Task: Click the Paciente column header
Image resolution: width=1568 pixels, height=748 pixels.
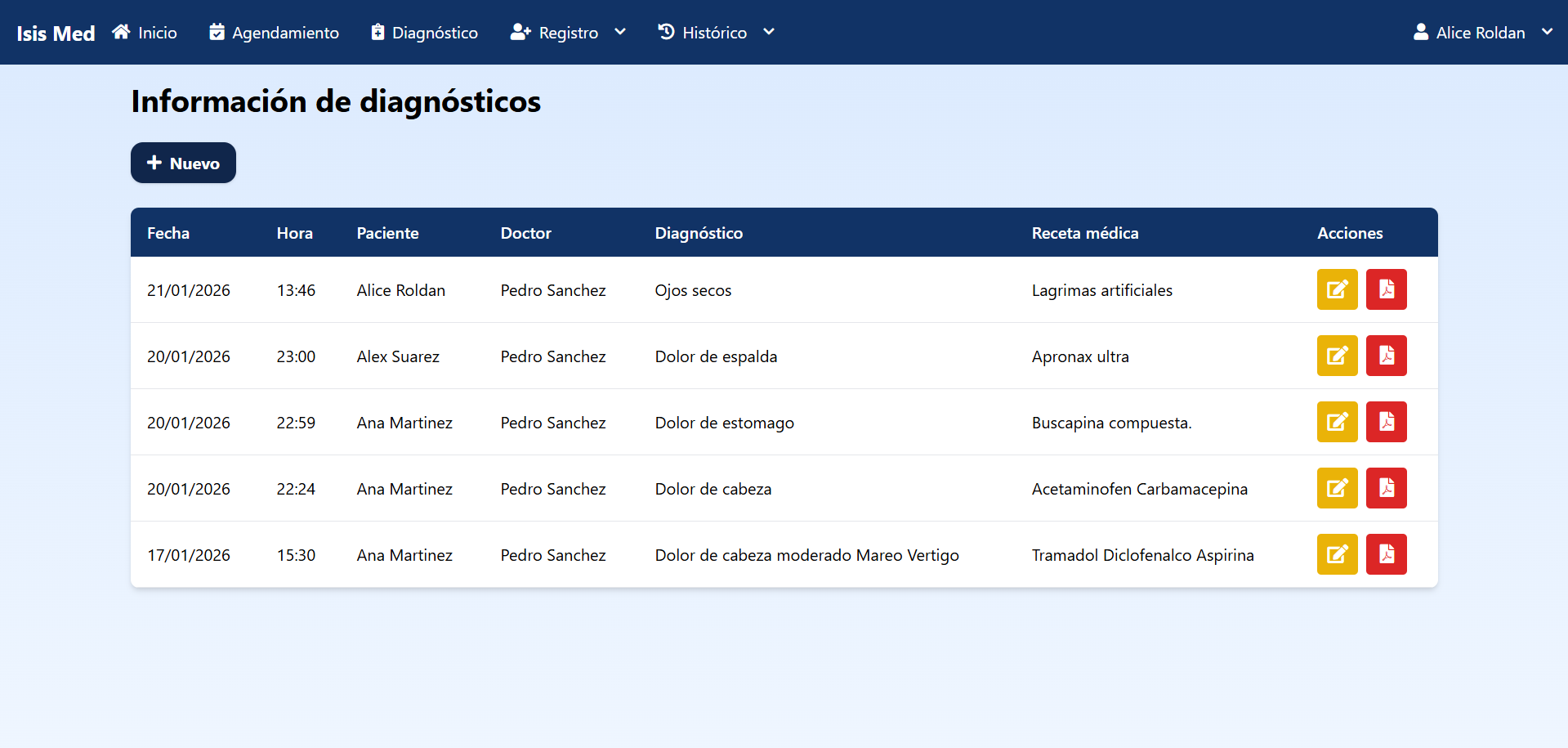Action: pyautogui.click(x=387, y=233)
